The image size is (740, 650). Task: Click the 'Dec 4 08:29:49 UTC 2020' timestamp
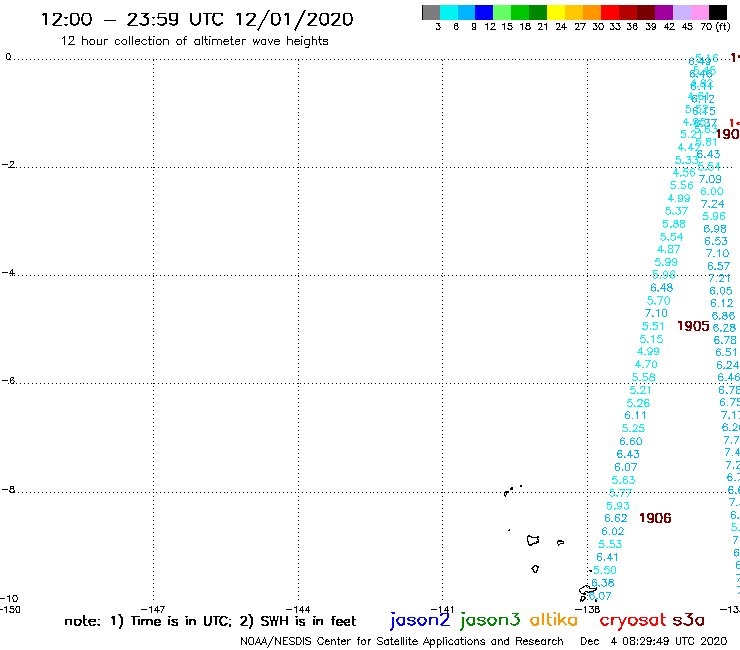click(x=654, y=641)
